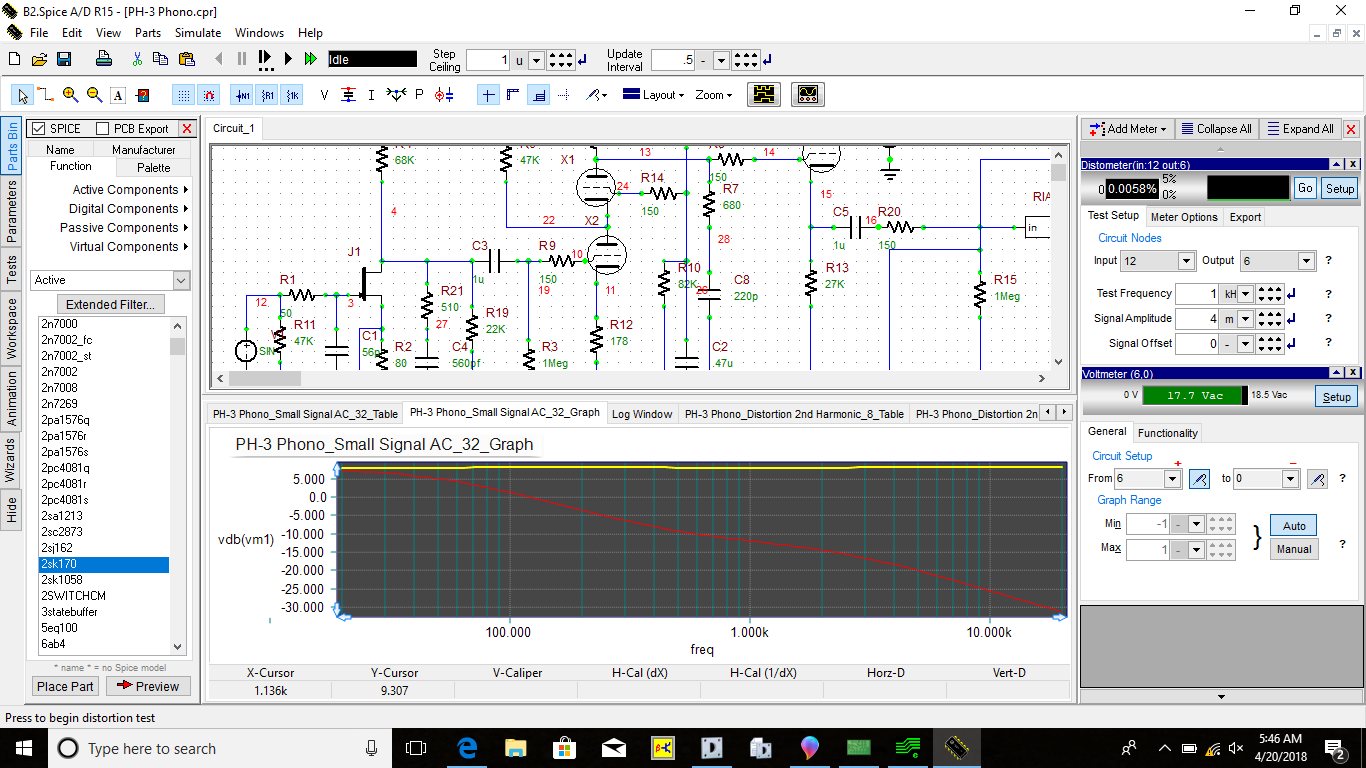Expand Virtual Components submenu
The image size is (1366, 768).
[x=128, y=247]
